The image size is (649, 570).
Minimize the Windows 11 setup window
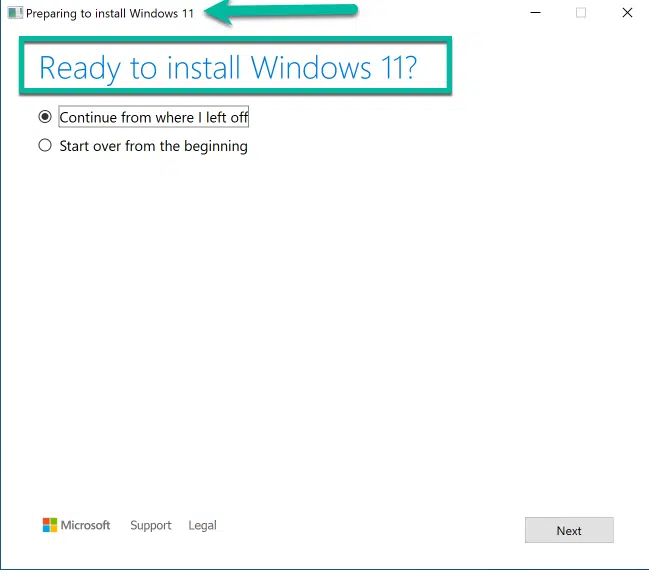(x=535, y=13)
